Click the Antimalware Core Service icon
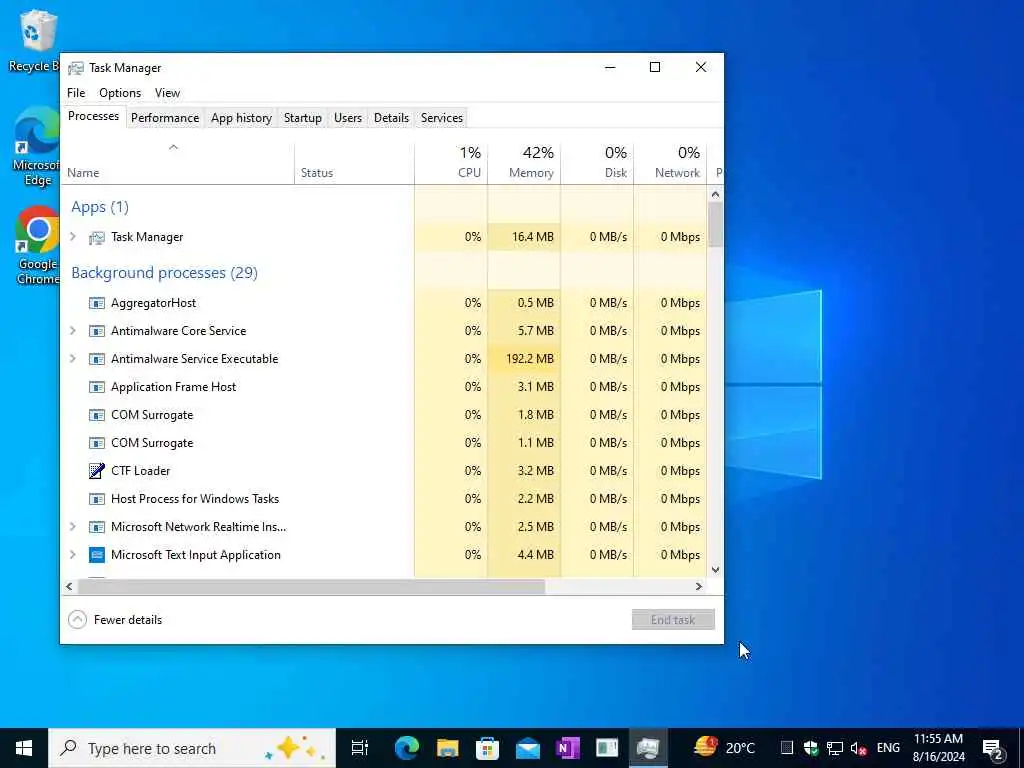This screenshot has height=768, width=1024. [97, 331]
